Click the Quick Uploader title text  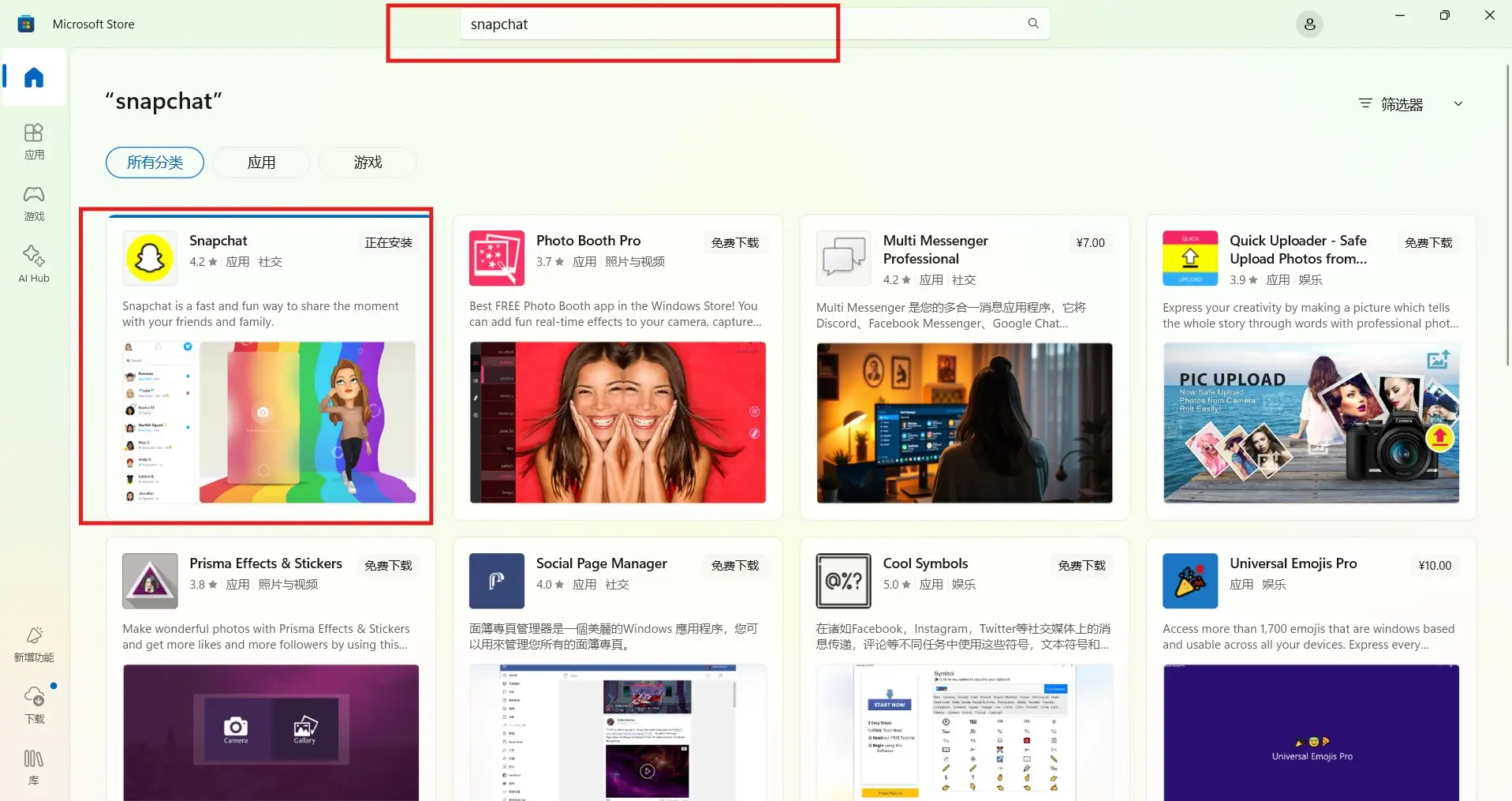[x=1298, y=249]
